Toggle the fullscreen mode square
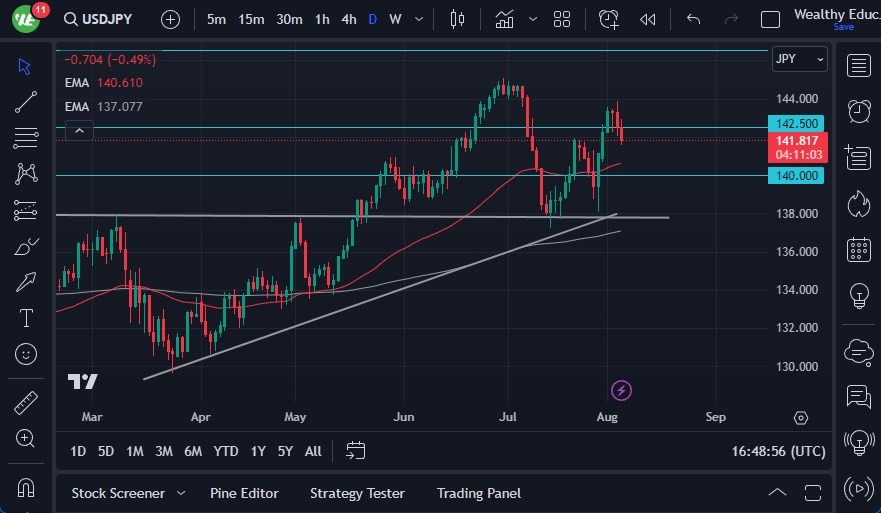 pyautogui.click(x=770, y=19)
